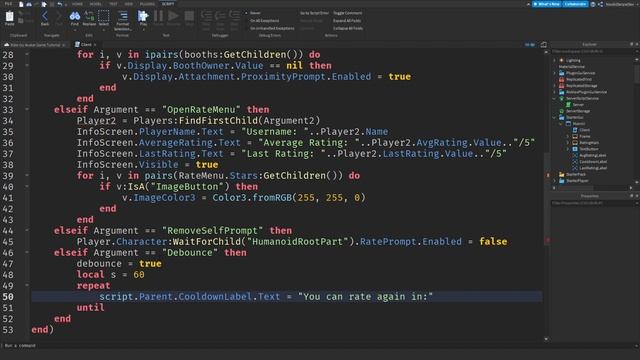Select the Client script in Explorer

pos(584,130)
